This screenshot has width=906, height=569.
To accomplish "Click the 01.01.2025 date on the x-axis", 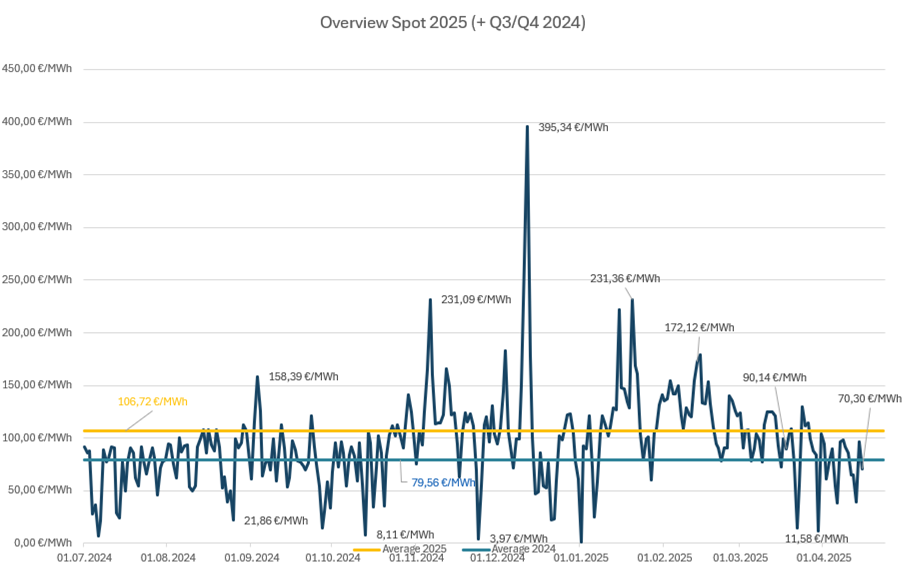I will (x=581, y=557).
